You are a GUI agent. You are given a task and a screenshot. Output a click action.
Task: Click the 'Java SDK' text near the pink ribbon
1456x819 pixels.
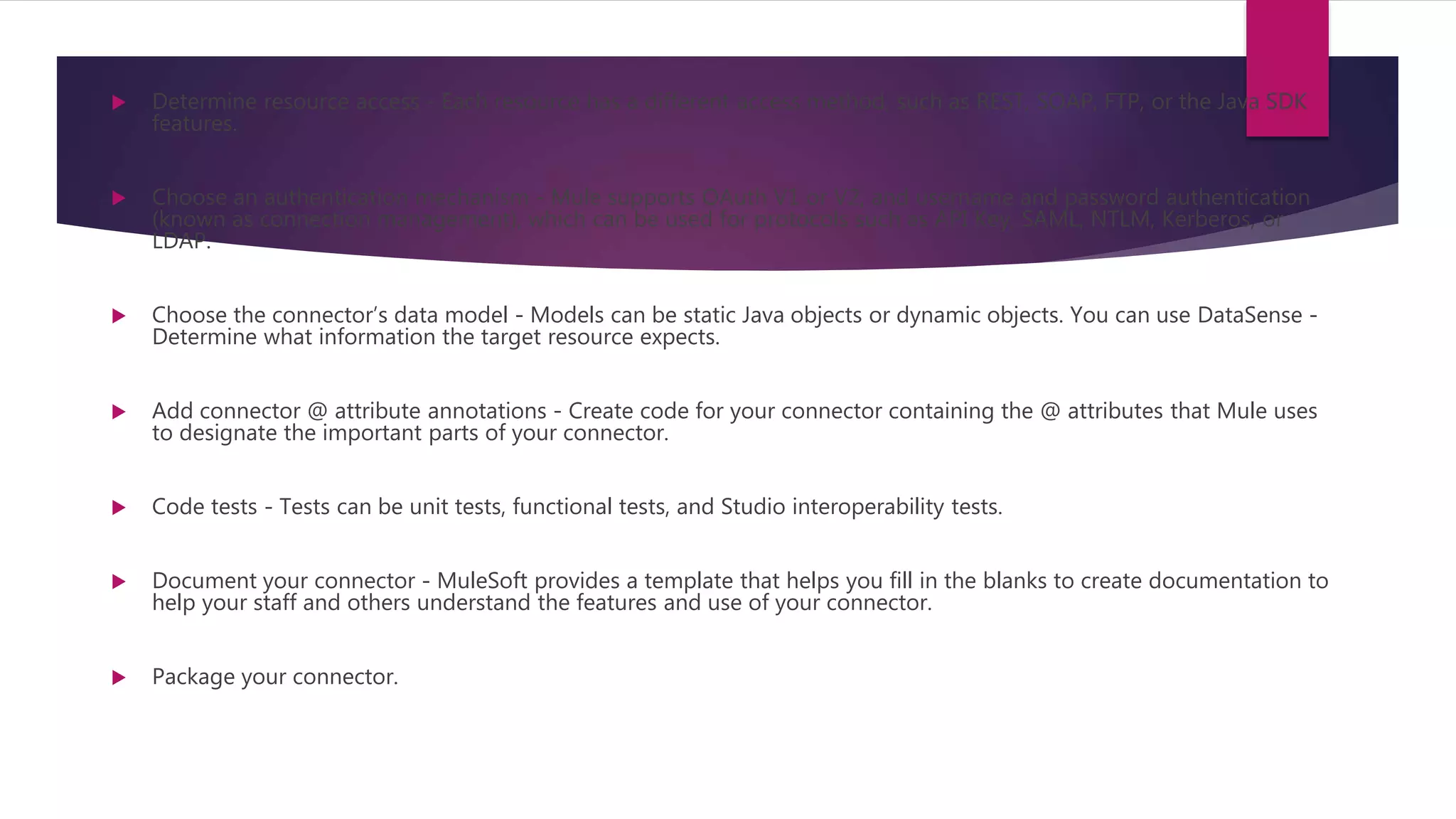point(1261,102)
